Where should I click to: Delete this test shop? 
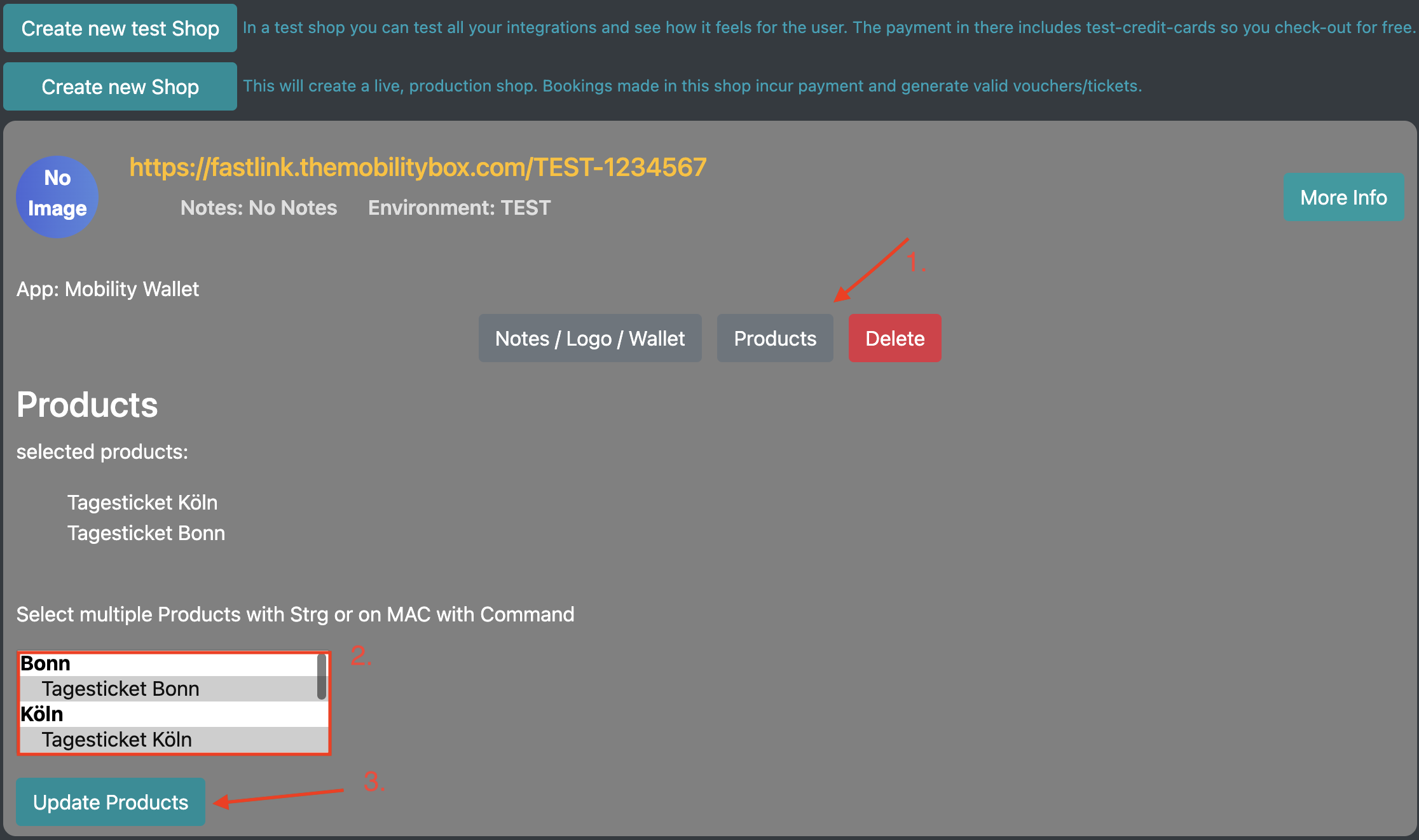895,338
